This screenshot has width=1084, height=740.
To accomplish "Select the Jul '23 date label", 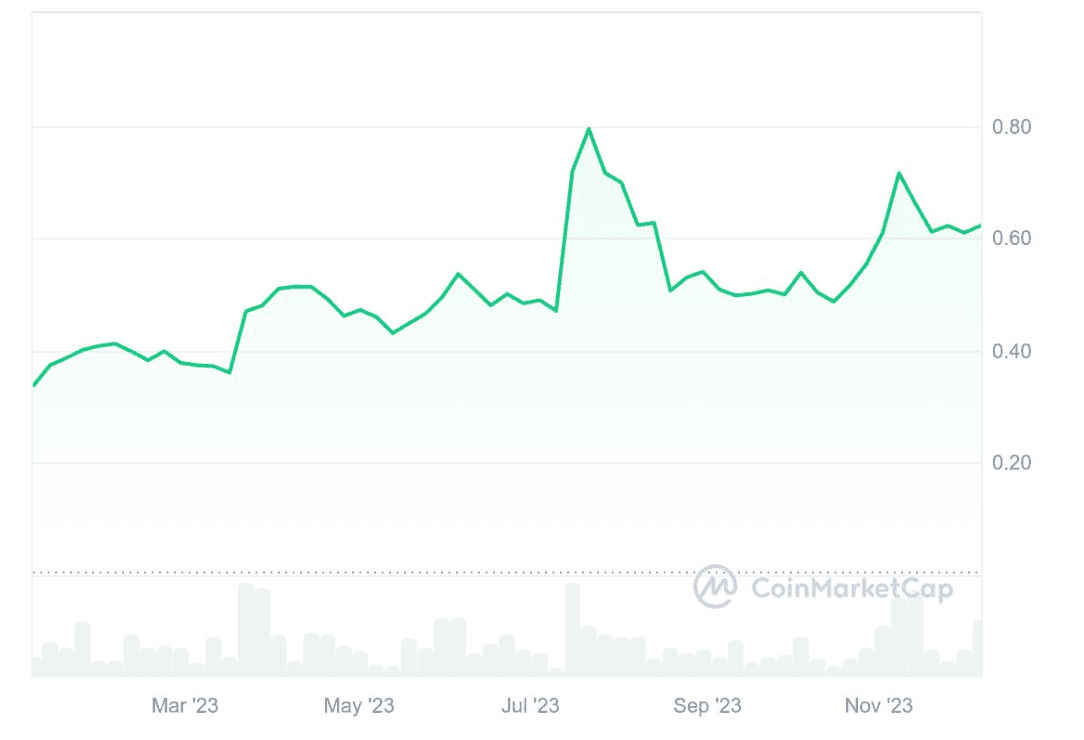I will point(530,706).
